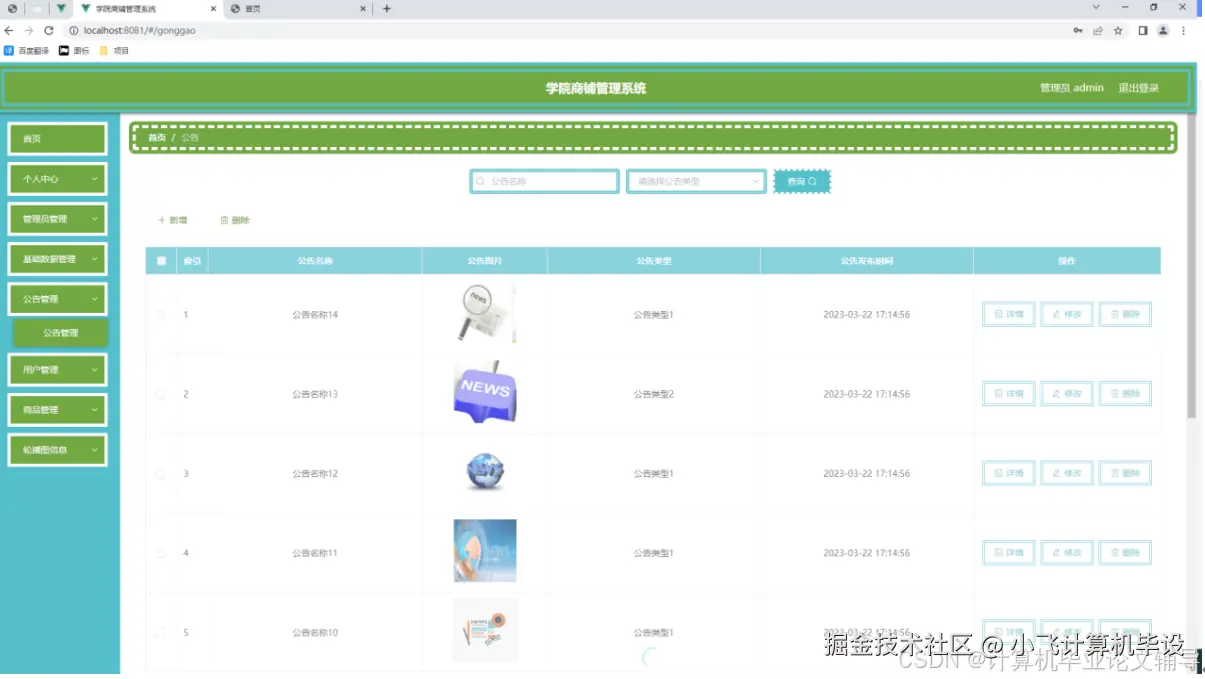Select the checkbox for 公告名称11 row

coord(160,553)
